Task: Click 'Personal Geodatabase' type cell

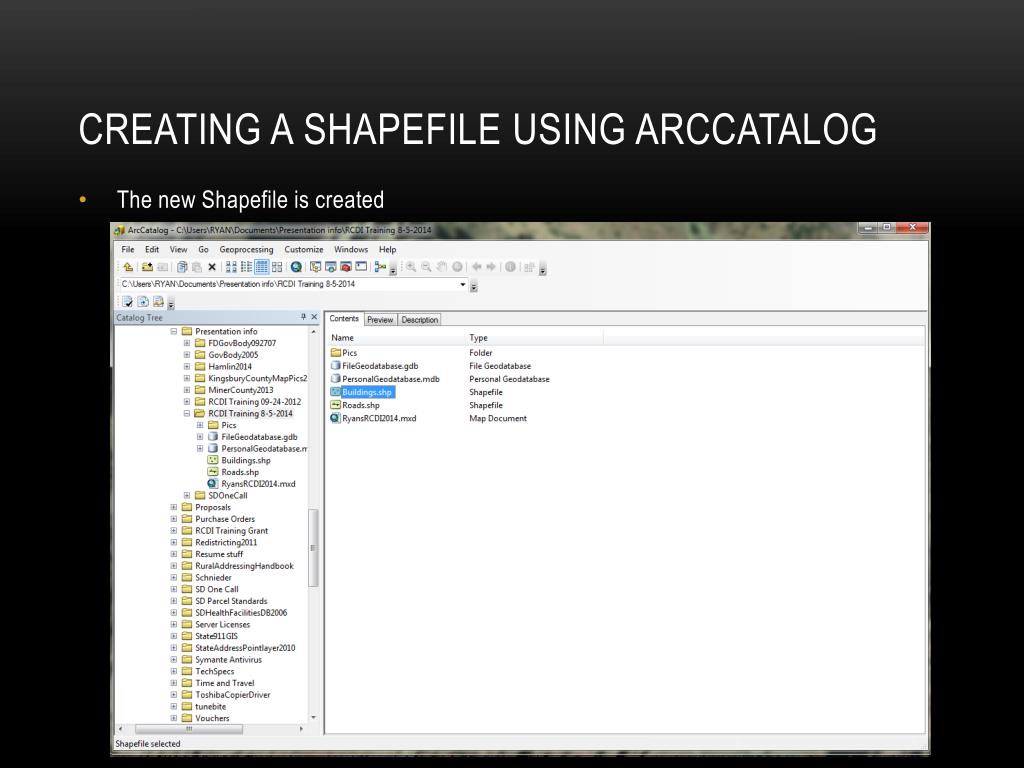Action: 509,379
